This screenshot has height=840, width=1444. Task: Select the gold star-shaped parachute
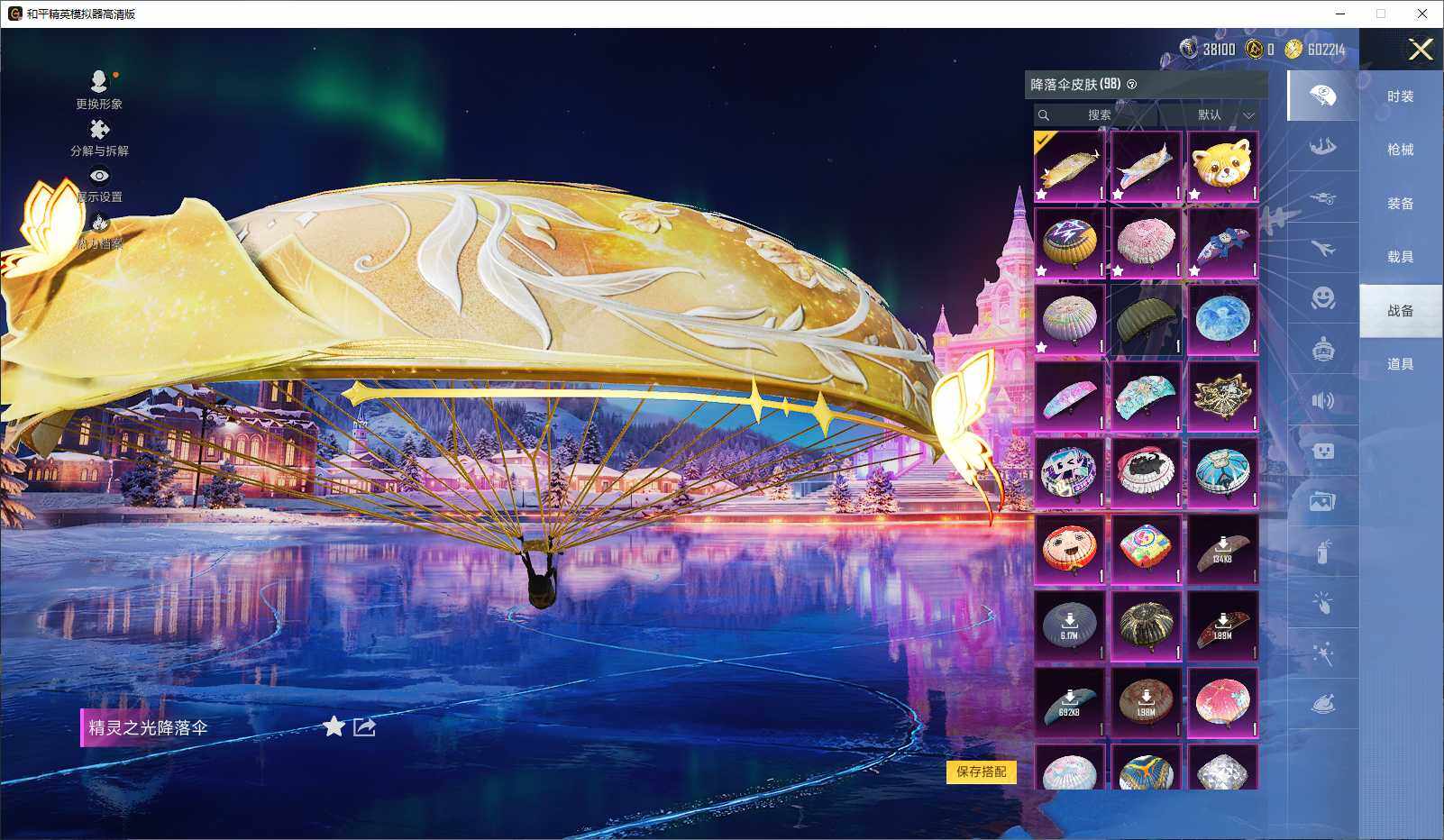coord(1223,397)
